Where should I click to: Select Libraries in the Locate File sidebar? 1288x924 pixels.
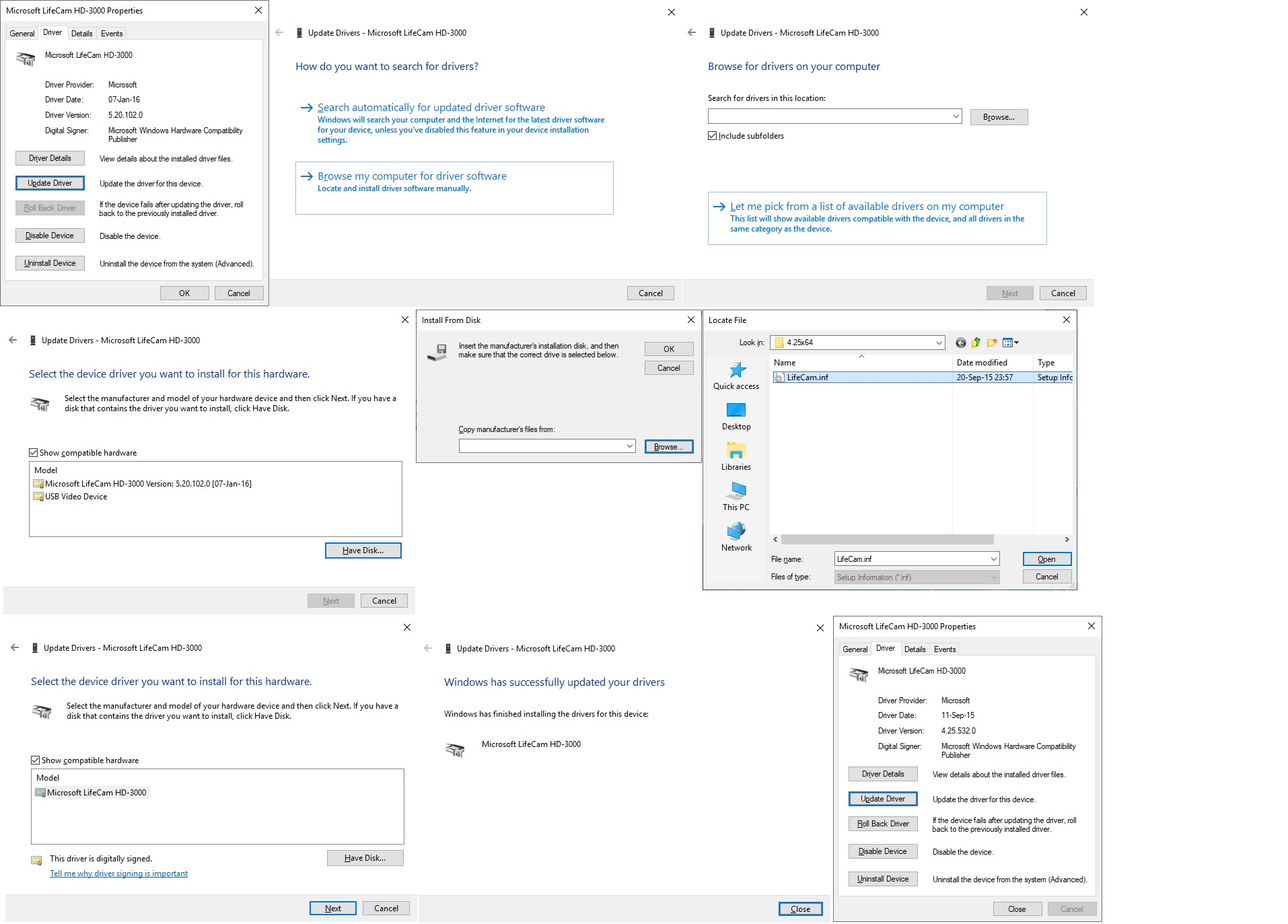(x=736, y=457)
